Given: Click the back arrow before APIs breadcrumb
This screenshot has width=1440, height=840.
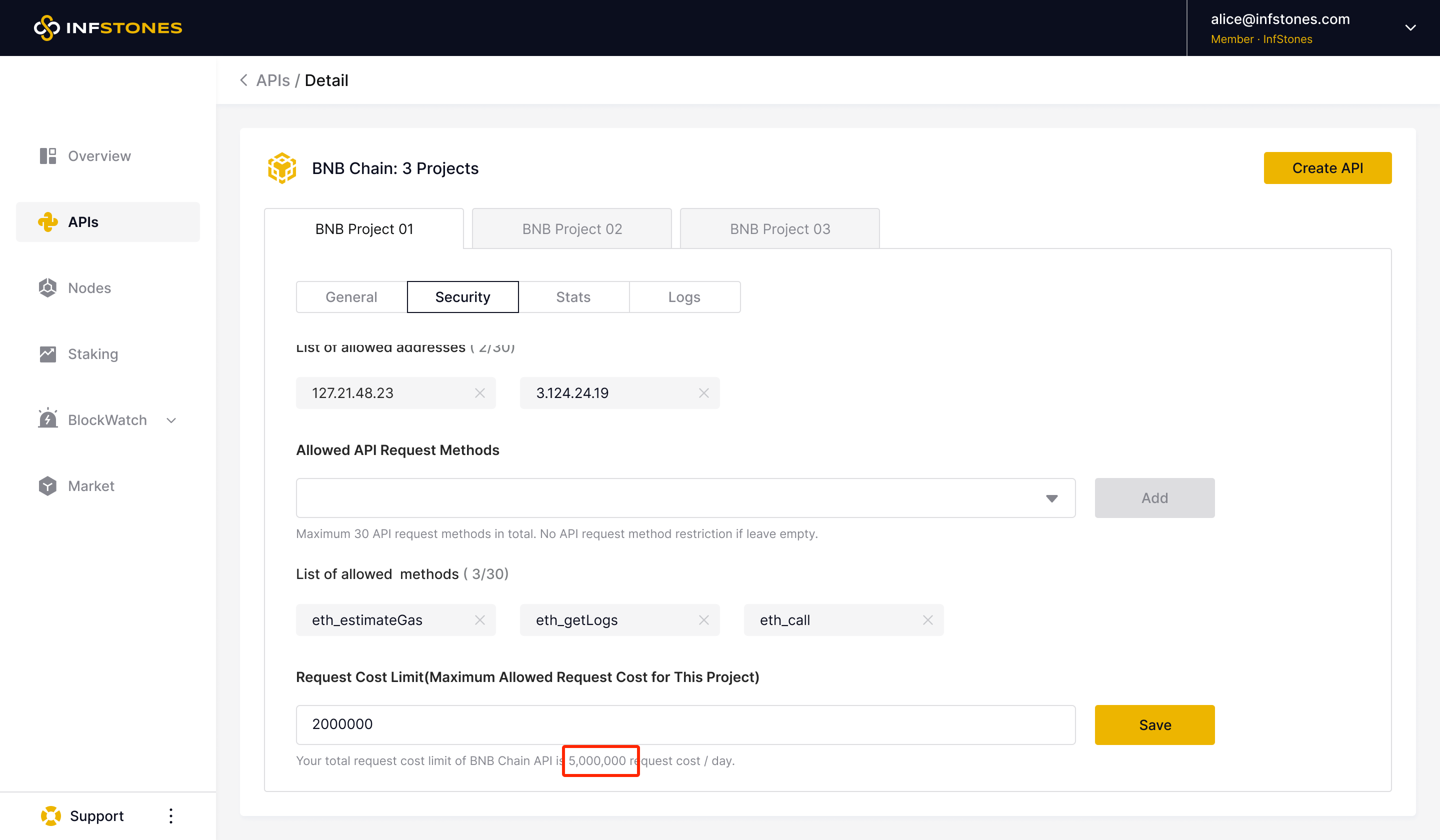Looking at the screenshot, I should [x=243, y=80].
